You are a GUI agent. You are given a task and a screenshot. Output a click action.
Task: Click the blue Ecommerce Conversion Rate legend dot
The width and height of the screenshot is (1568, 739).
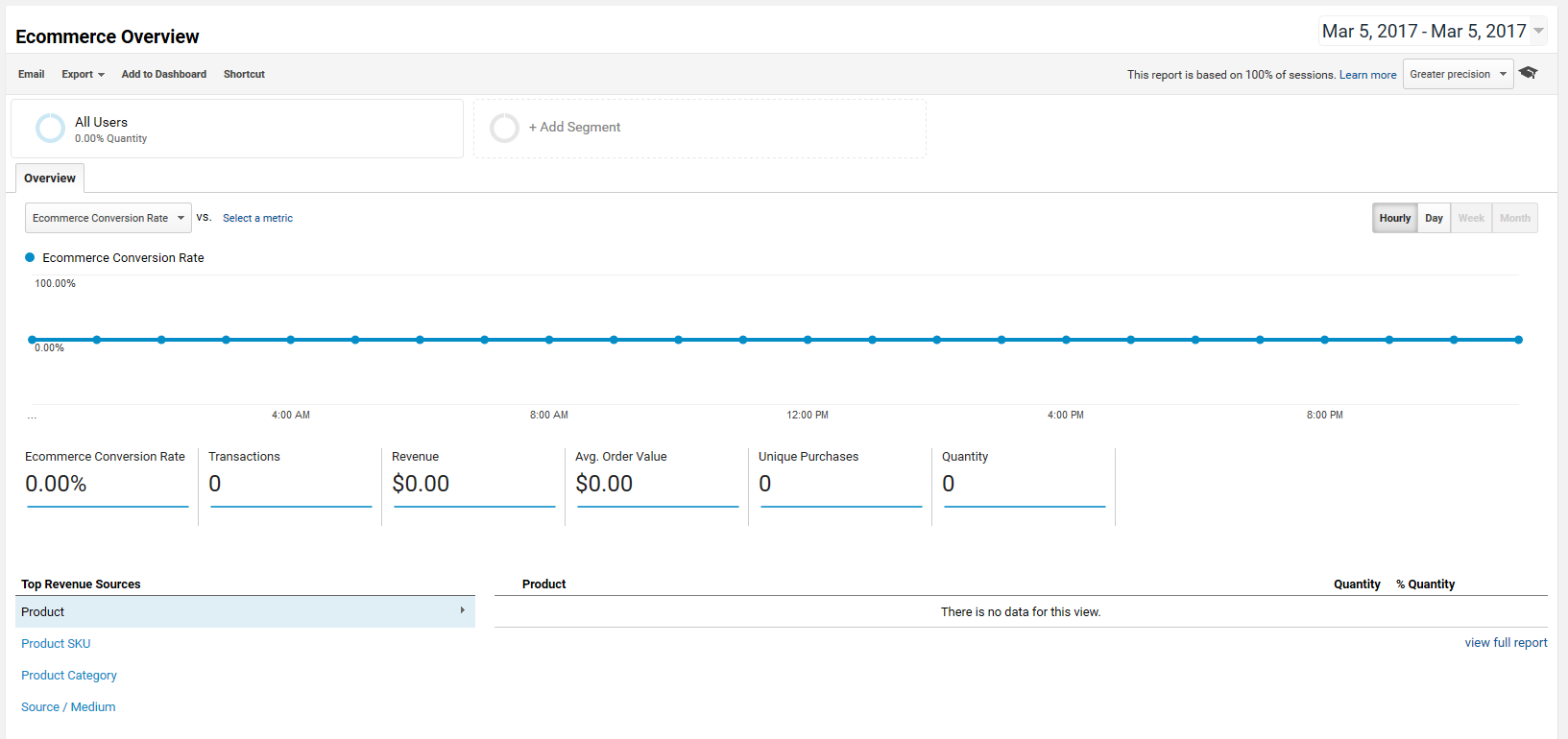point(30,257)
